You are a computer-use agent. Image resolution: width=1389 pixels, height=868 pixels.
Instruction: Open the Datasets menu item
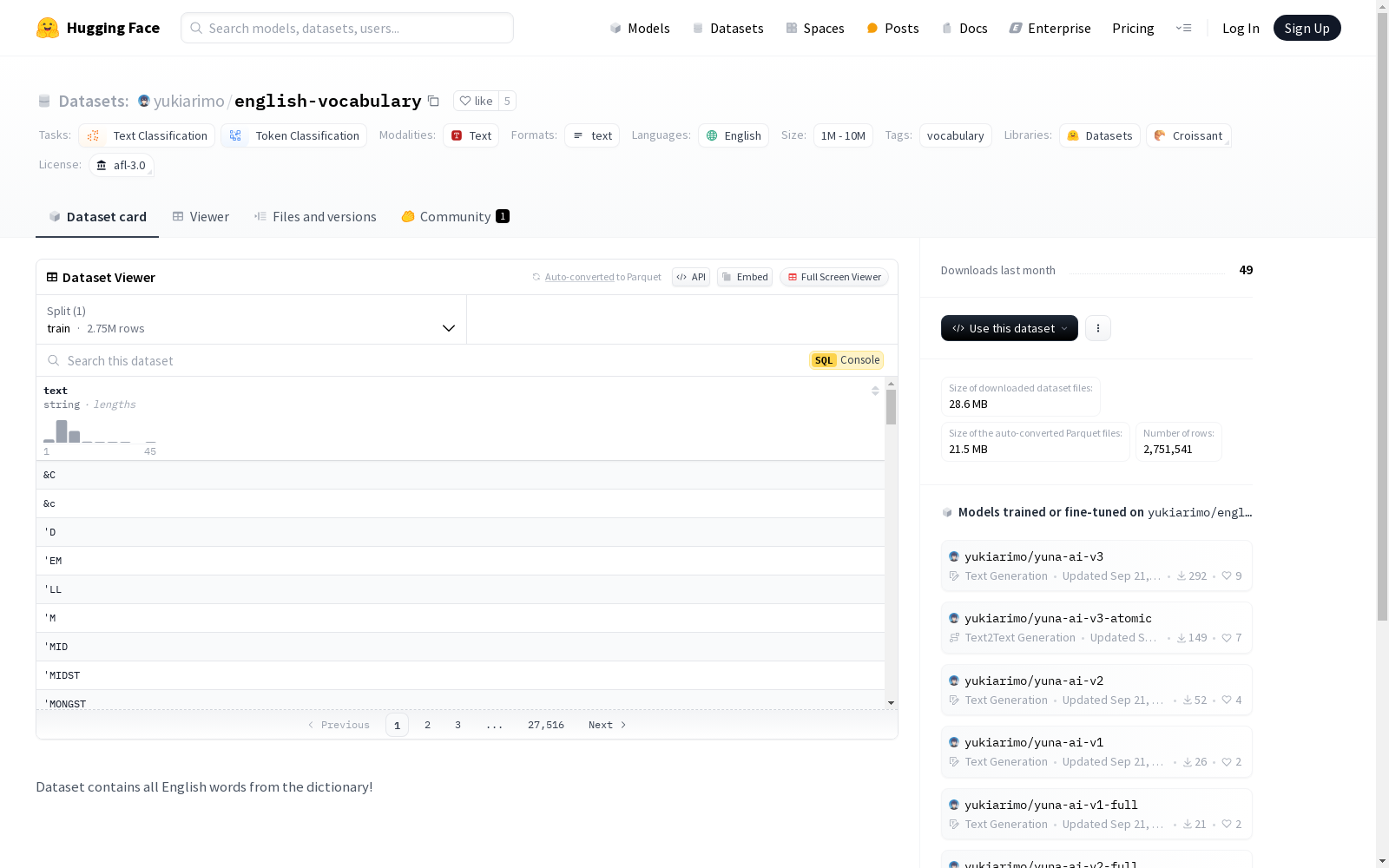pos(727,28)
